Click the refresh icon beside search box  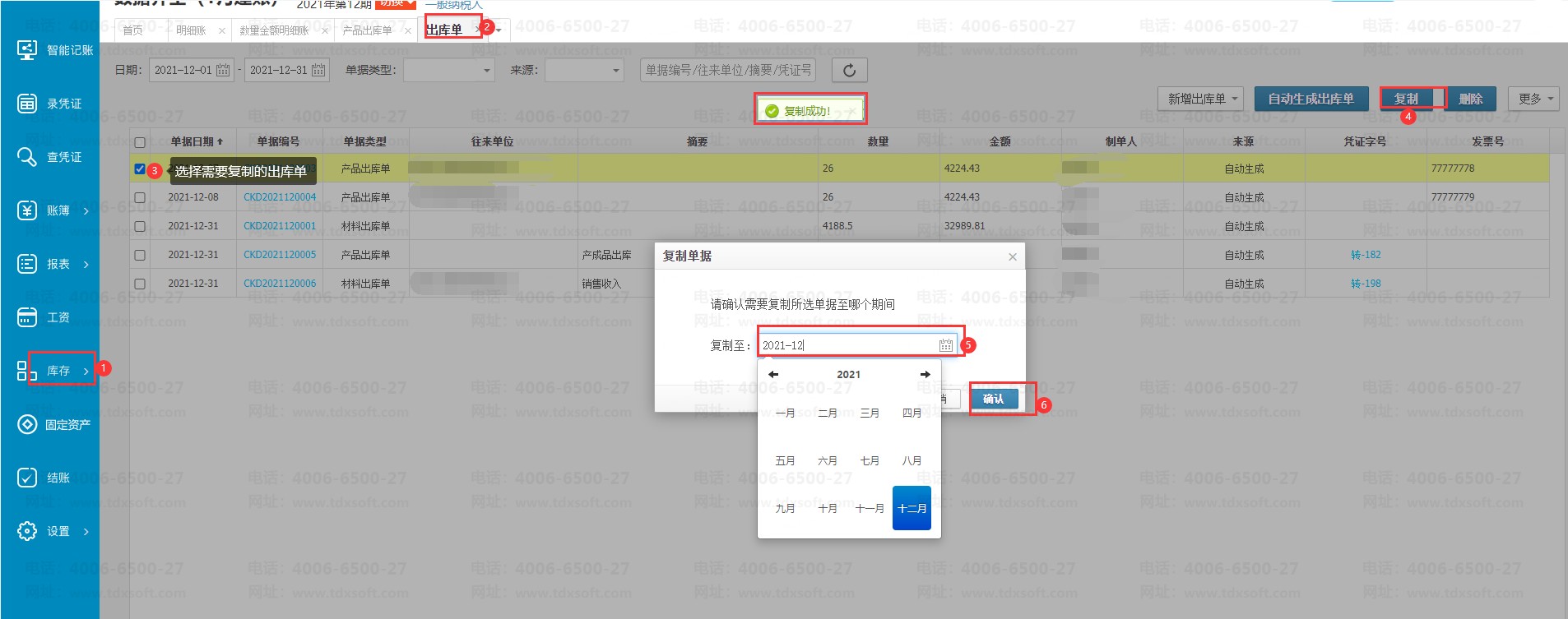pyautogui.click(x=849, y=71)
